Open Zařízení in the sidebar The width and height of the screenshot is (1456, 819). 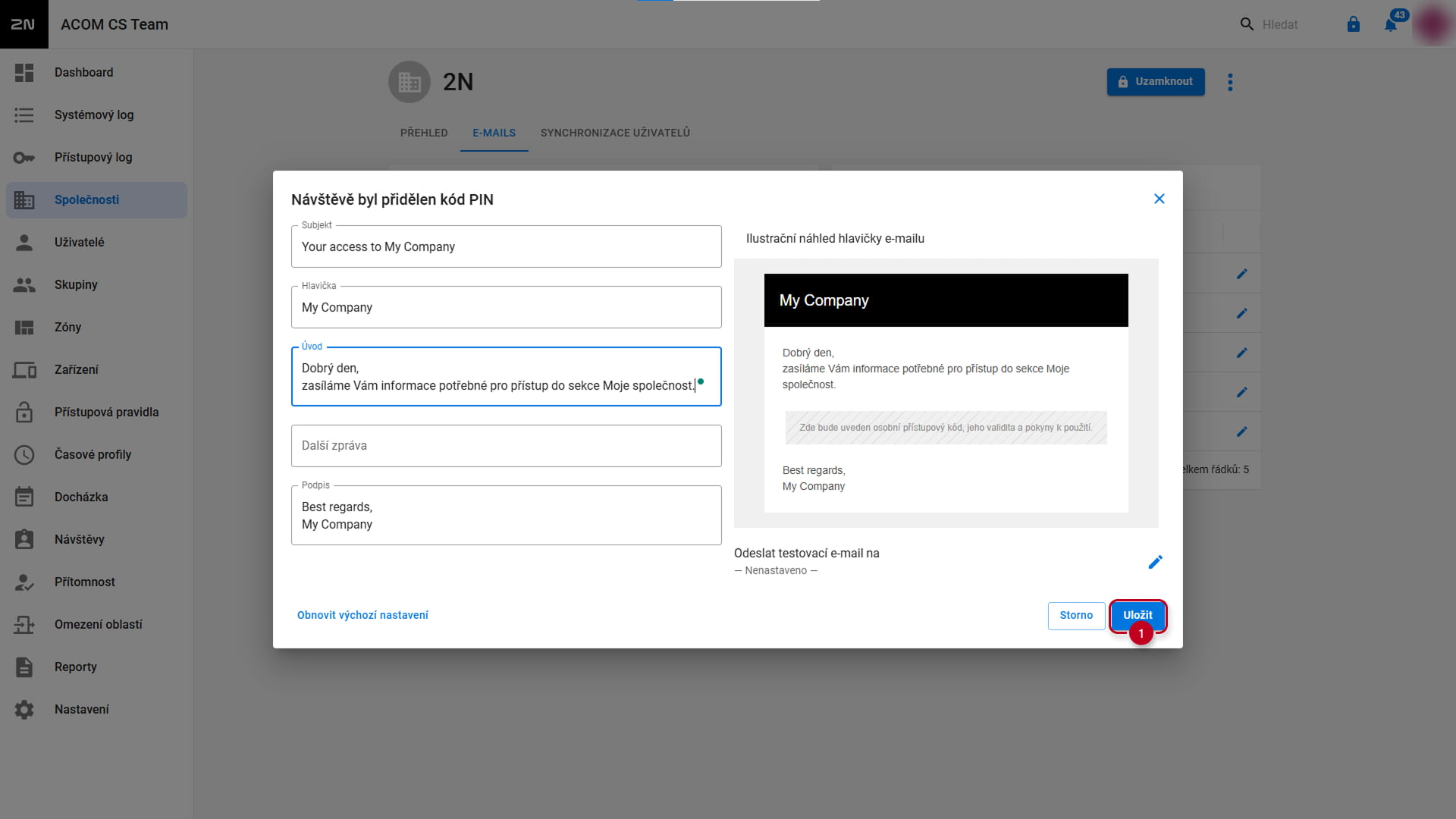point(96,370)
